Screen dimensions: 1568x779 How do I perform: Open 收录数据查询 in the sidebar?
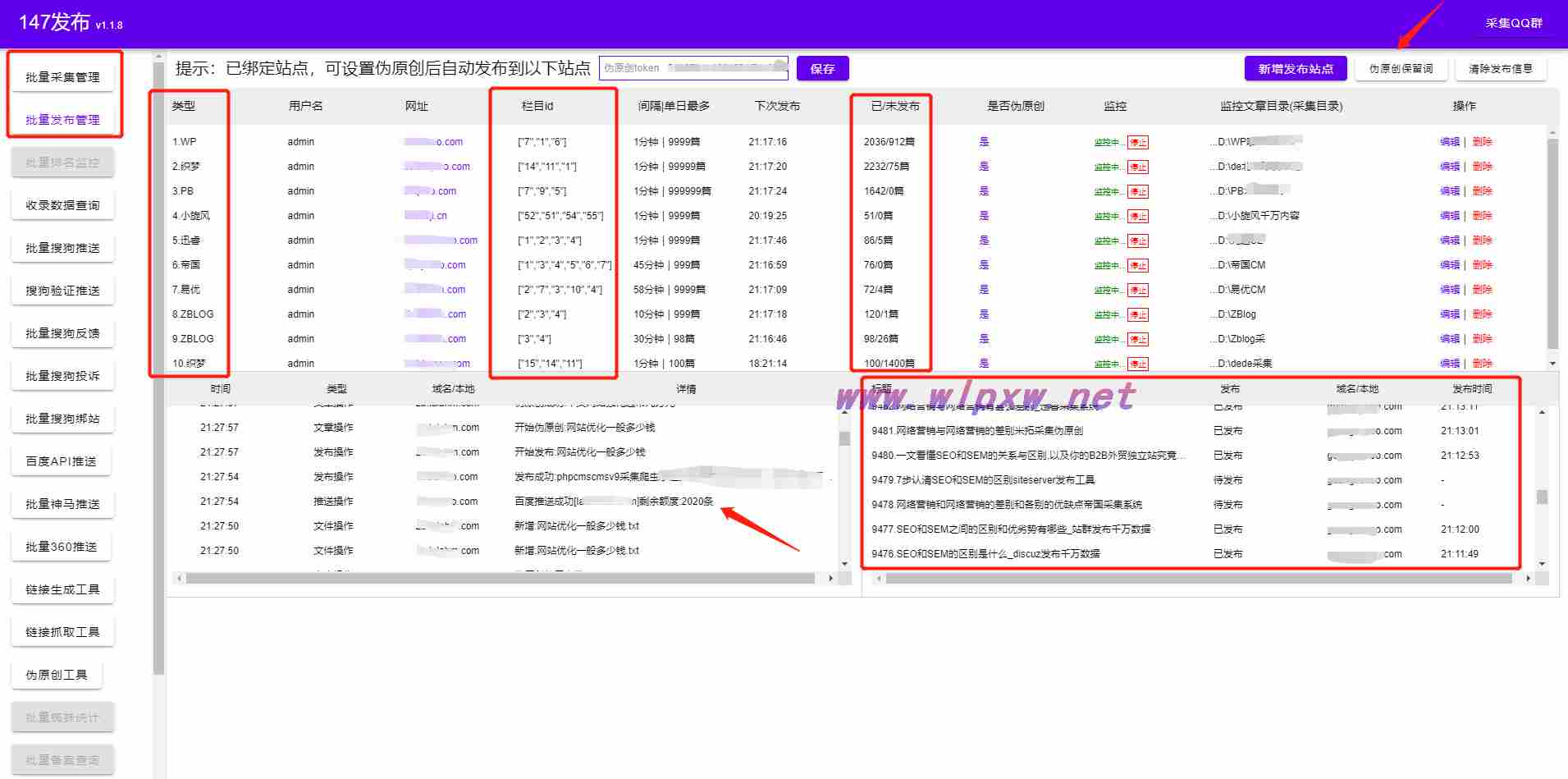pyautogui.click(x=62, y=205)
